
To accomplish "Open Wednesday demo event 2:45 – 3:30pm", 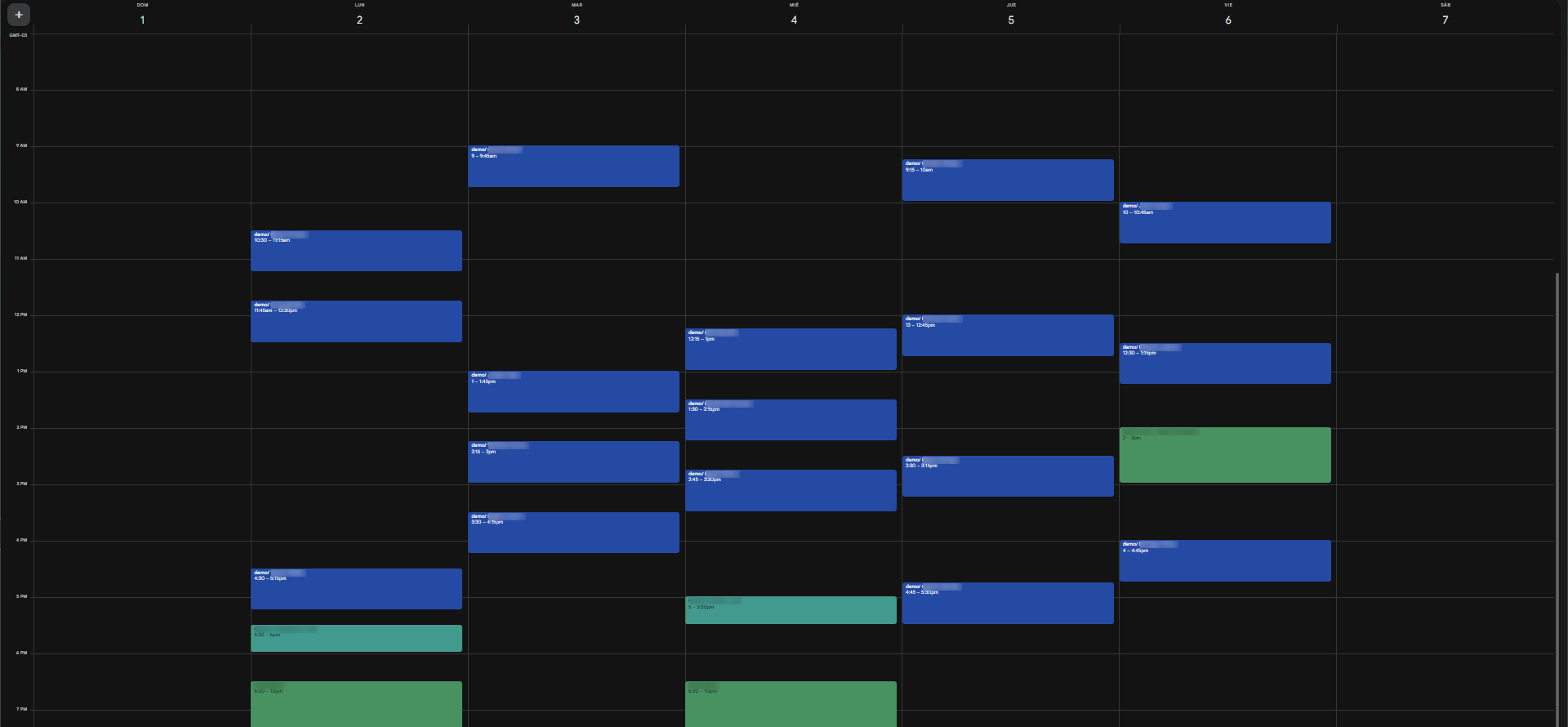I will pyautogui.click(x=791, y=490).
